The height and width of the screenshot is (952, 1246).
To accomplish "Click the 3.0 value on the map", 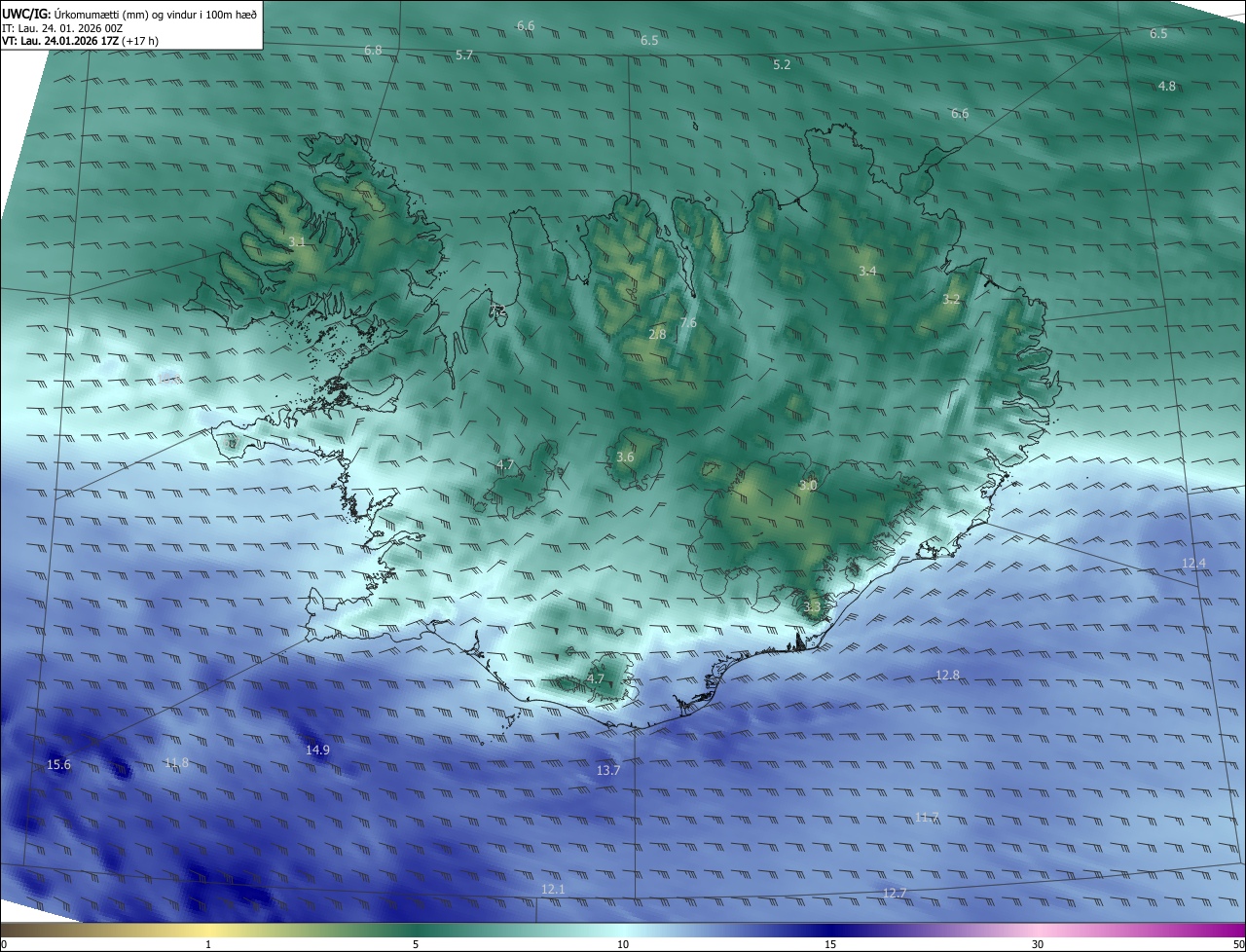I will tap(808, 486).
